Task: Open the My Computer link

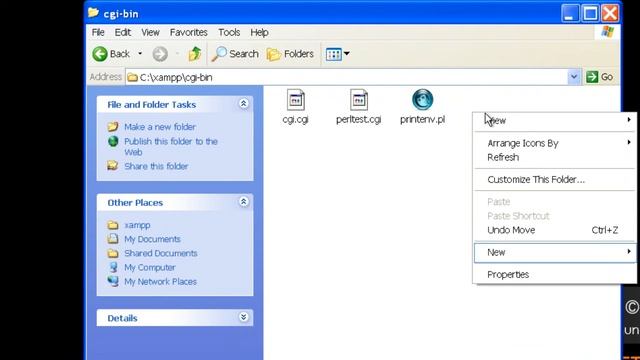Action: pyautogui.click(x=150, y=267)
